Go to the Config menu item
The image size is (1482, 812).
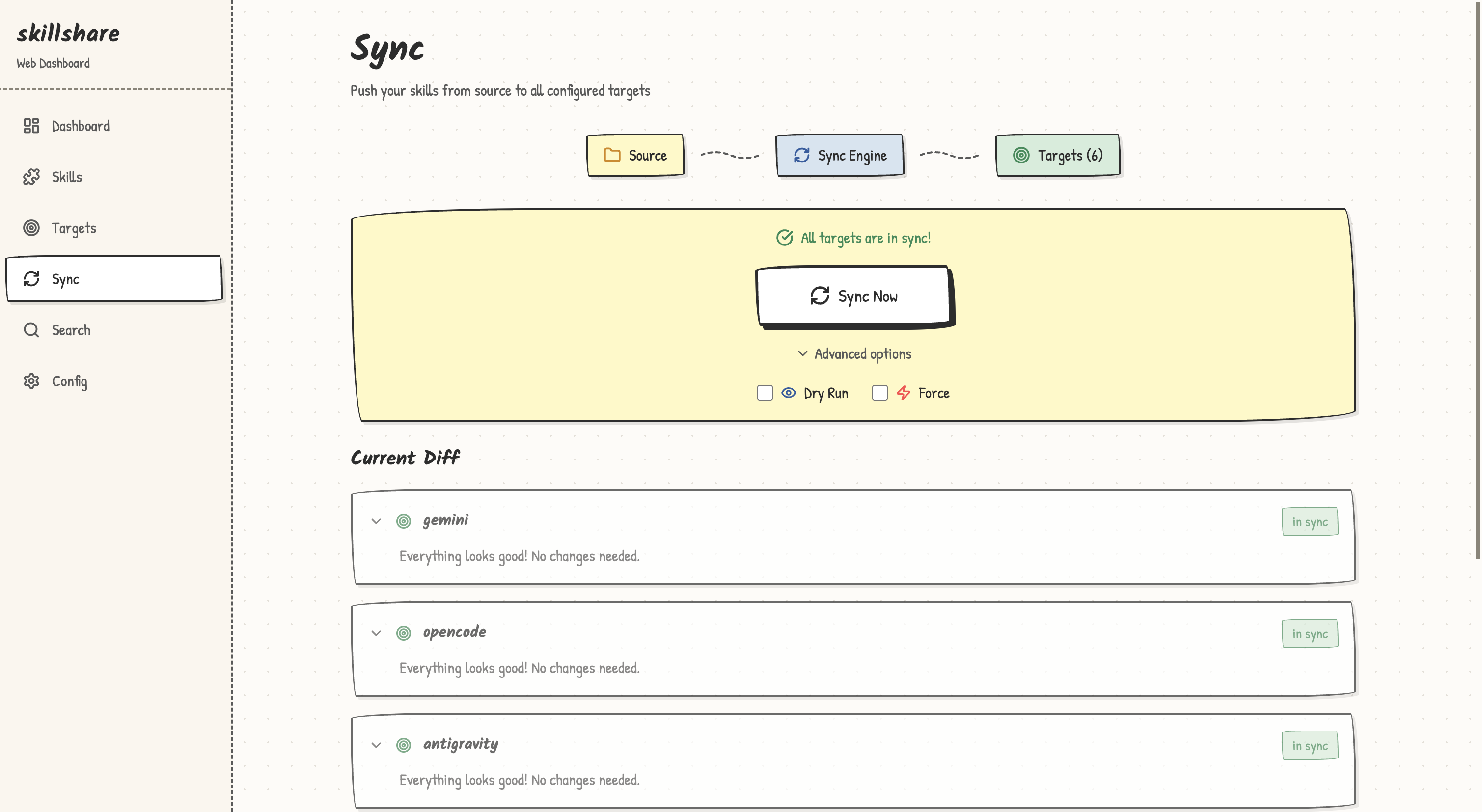click(x=69, y=381)
